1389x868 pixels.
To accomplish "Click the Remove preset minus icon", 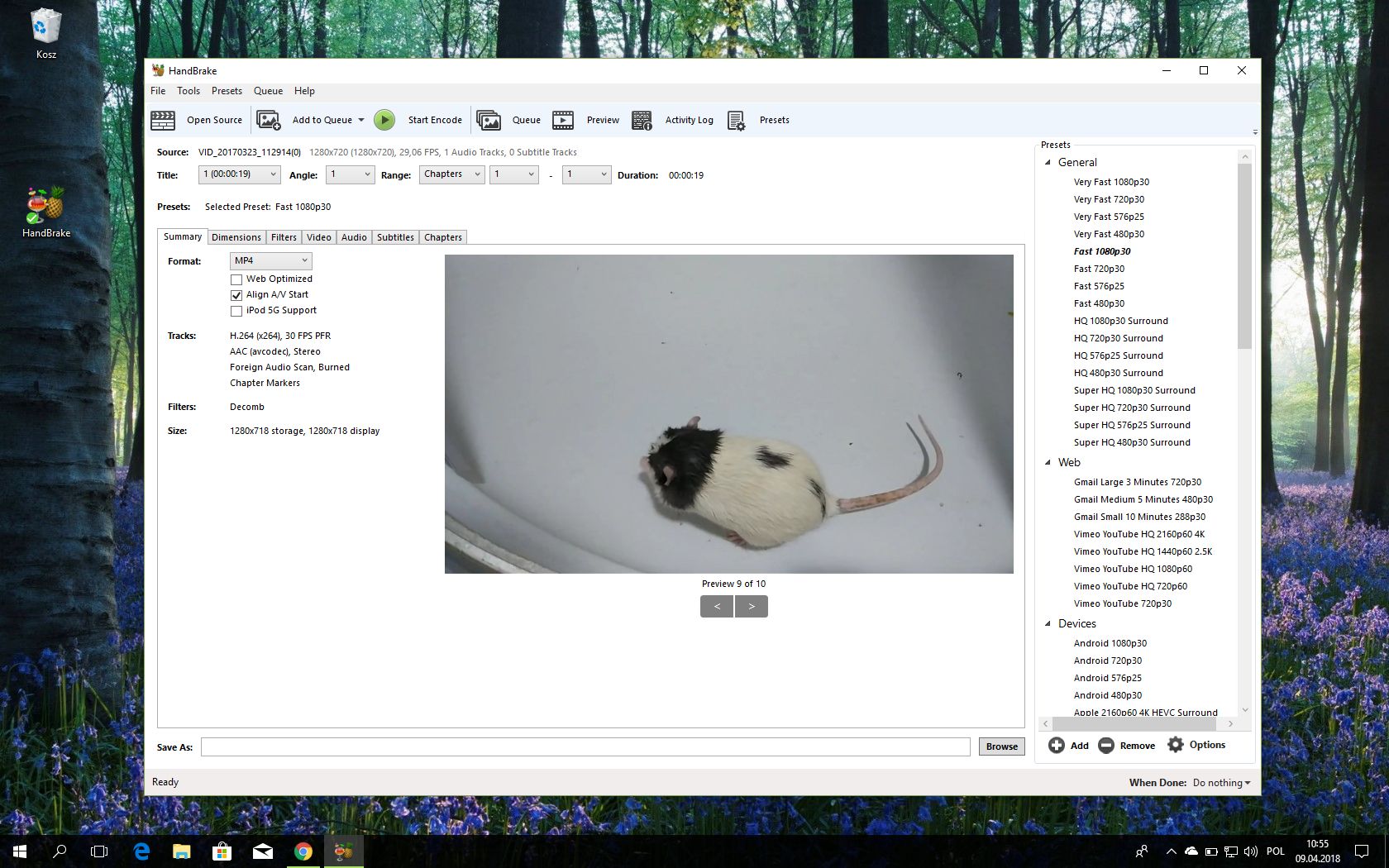I will pyautogui.click(x=1106, y=746).
